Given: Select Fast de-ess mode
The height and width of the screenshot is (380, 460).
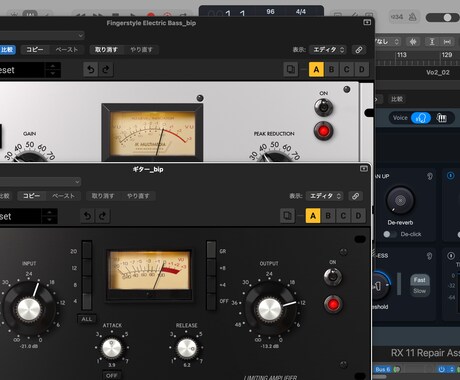Looking at the screenshot, I should [x=420, y=280].
